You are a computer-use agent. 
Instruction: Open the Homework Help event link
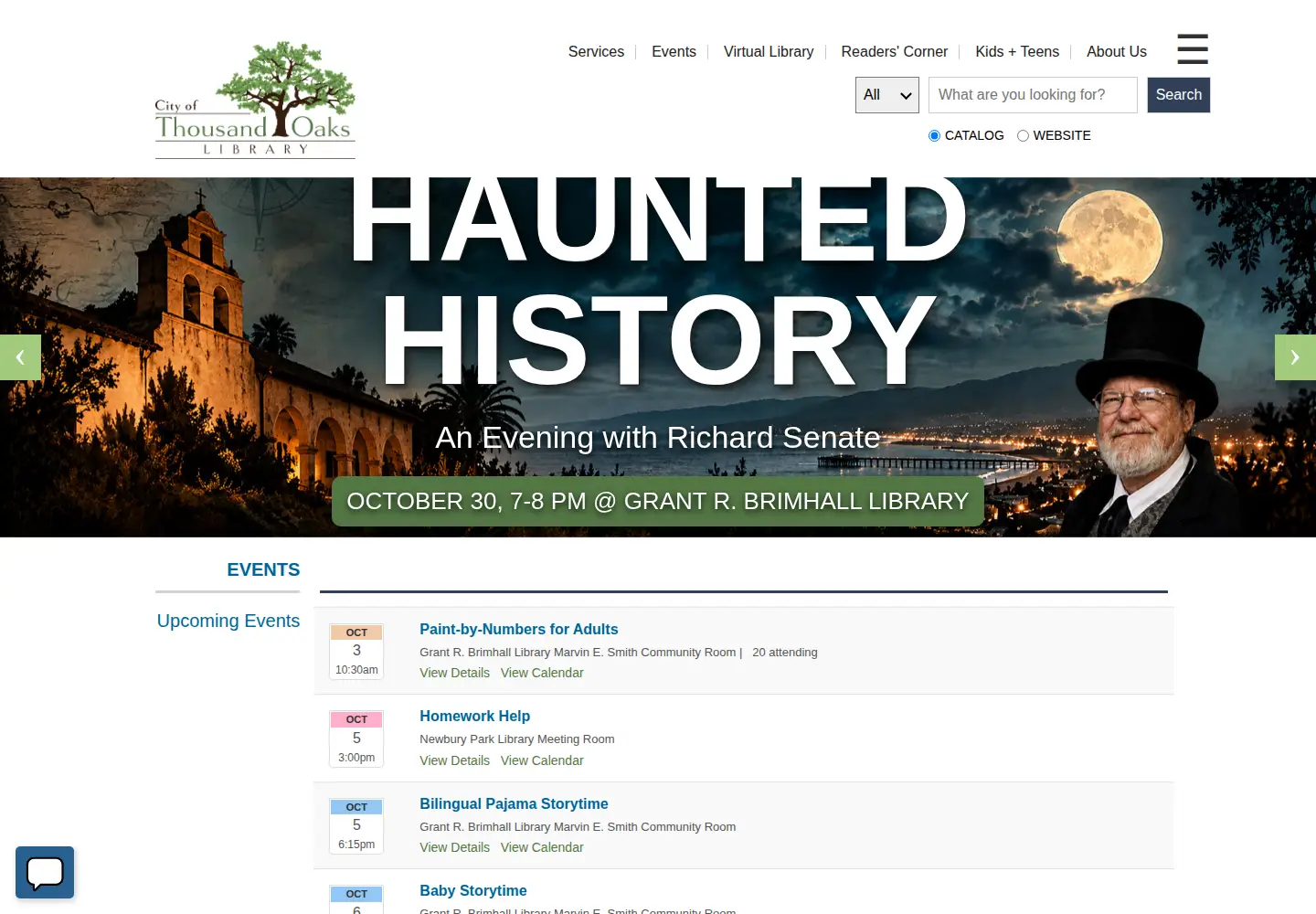(474, 716)
